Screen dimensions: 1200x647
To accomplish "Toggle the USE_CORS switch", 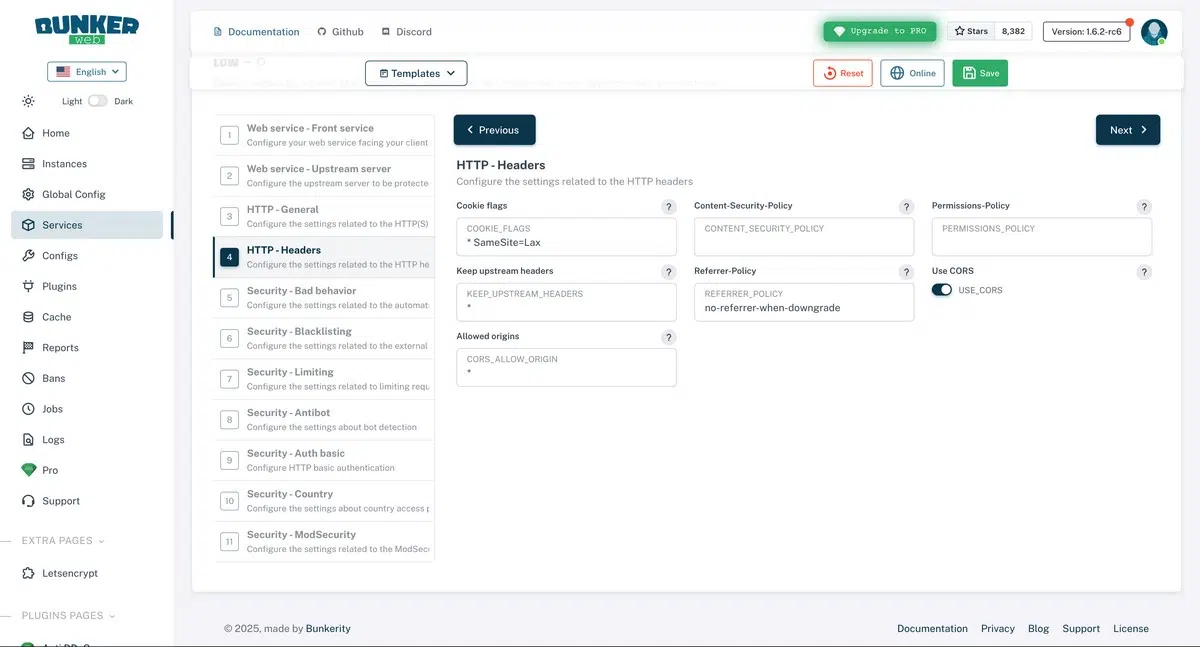I will pyautogui.click(x=942, y=290).
